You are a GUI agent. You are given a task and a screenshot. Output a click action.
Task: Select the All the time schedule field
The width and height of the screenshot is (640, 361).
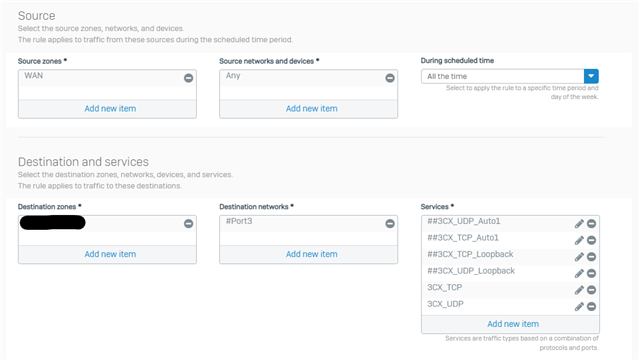(502, 76)
